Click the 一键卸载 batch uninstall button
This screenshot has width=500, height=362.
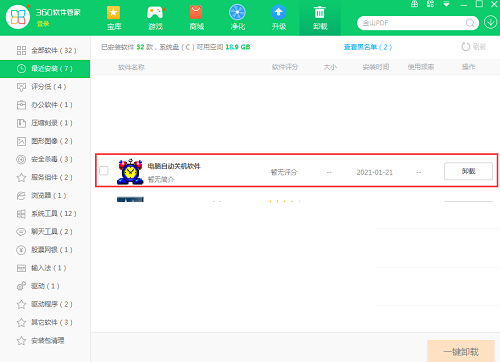pos(461,351)
